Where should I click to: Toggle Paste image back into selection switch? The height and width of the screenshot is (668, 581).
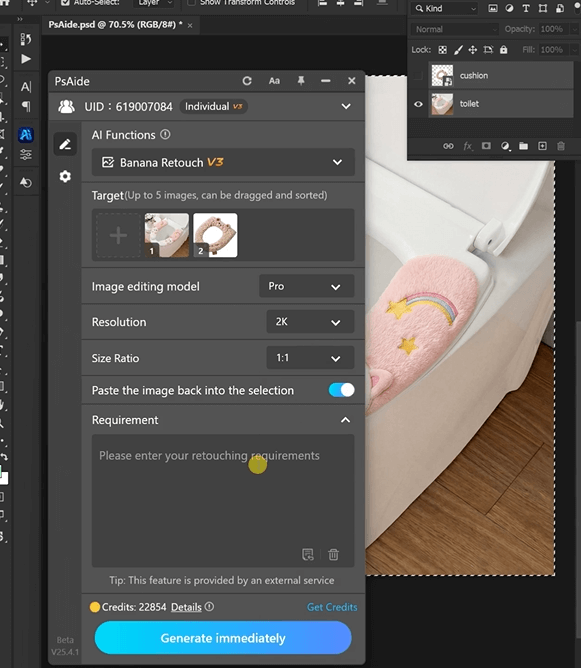(341, 390)
